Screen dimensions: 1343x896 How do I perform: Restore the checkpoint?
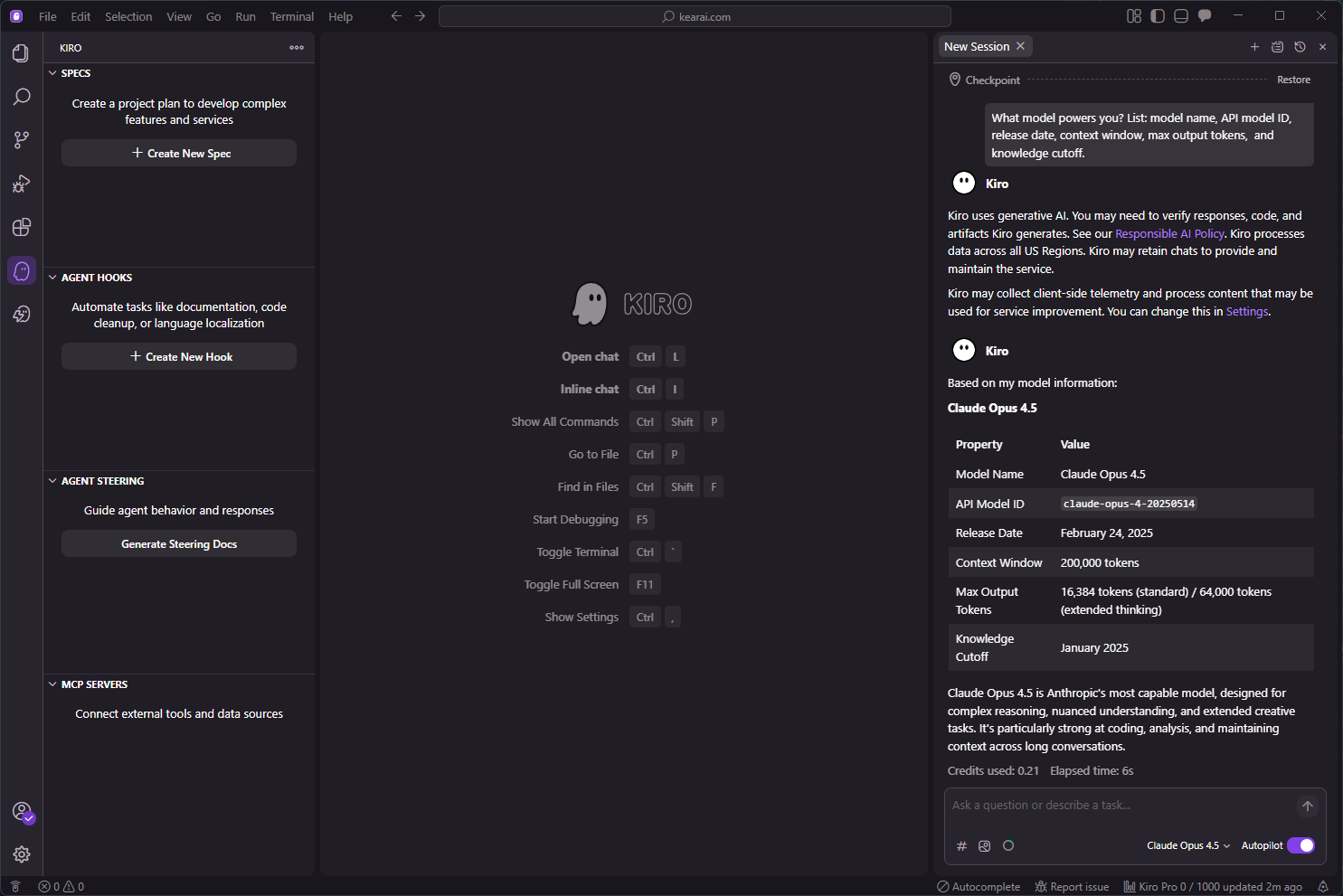point(1293,80)
